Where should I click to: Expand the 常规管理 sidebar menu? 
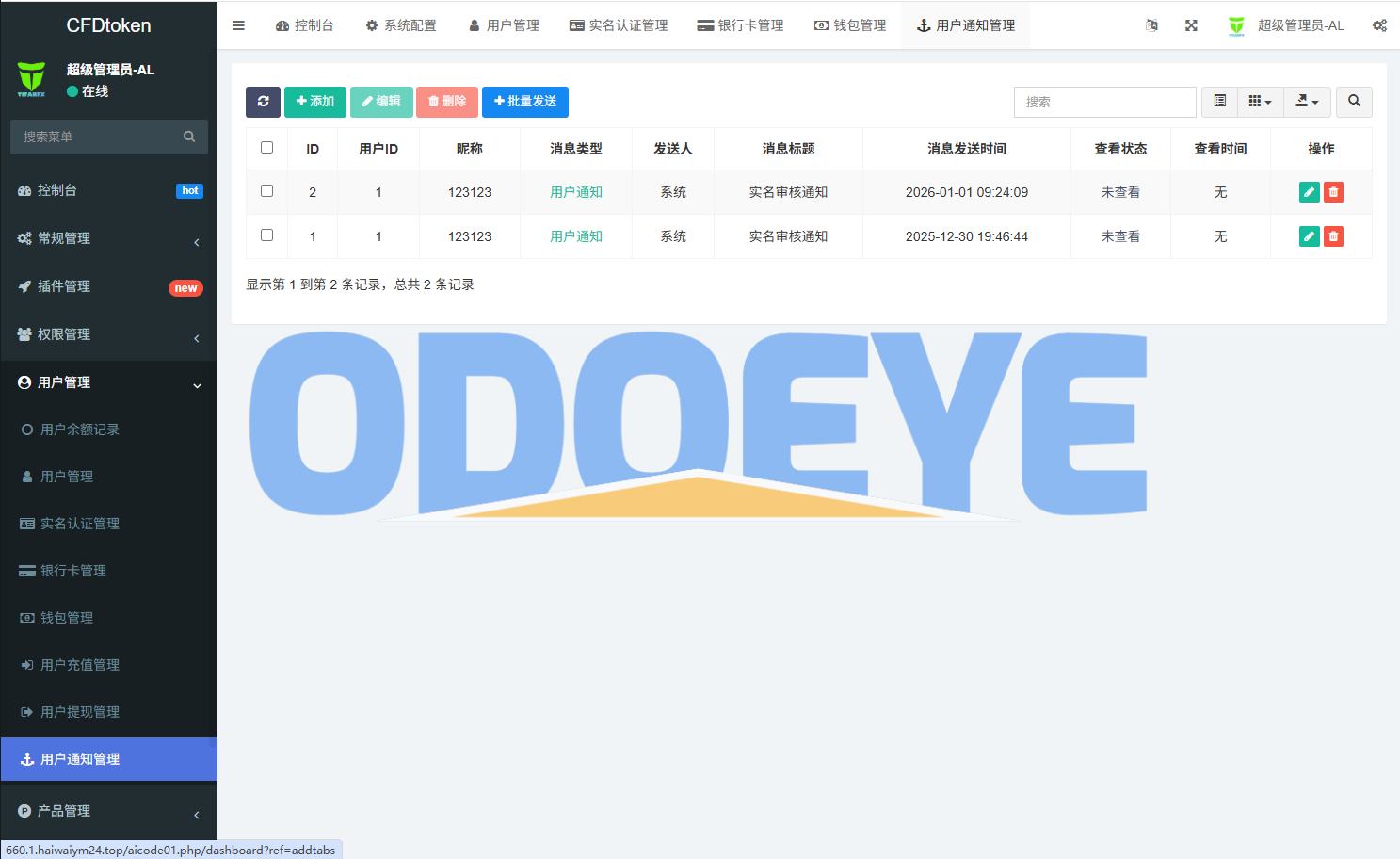coord(108,238)
